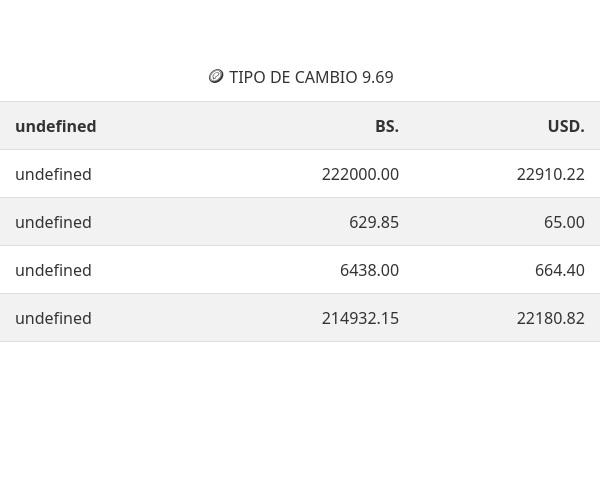Select the 9.69 exchange rate value

[378, 77]
